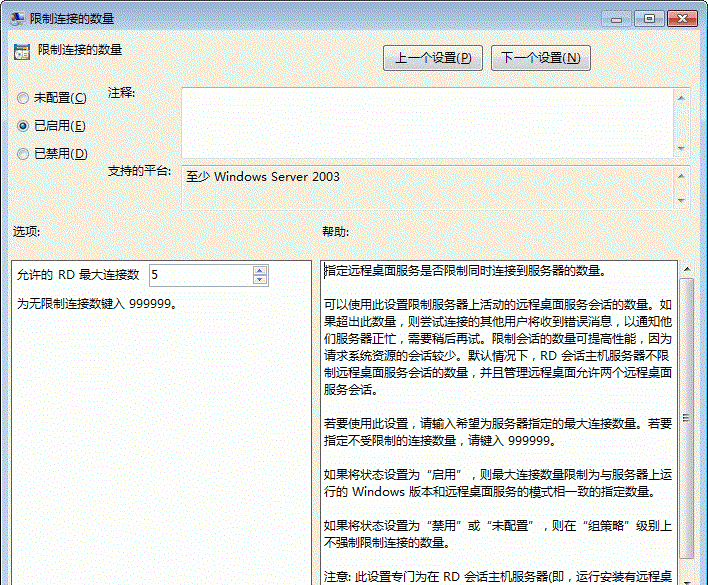Click the policy setting icon beside 限制连接的数量

pyautogui.click(x=22, y=52)
